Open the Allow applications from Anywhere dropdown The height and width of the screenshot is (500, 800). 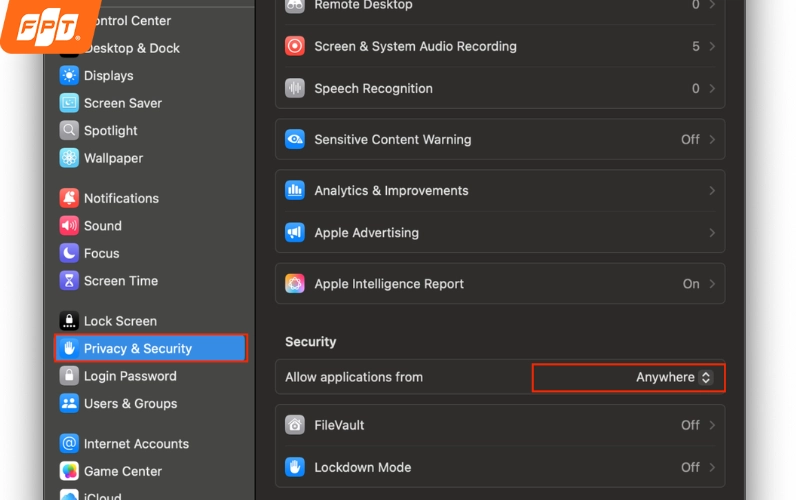(673, 378)
